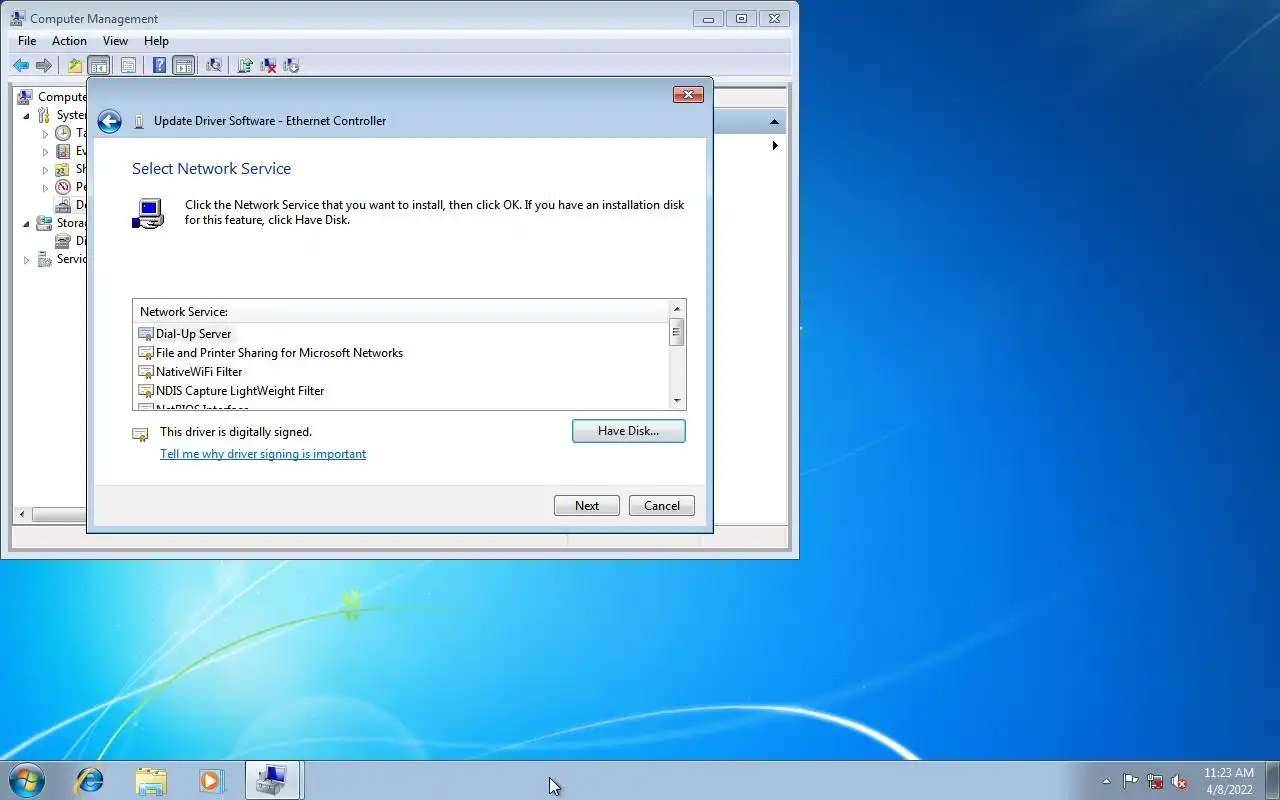Click the blue back arrow in Update Driver dialog
Image resolution: width=1280 pixels, height=800 pixels.
click(x=109, y=121)
